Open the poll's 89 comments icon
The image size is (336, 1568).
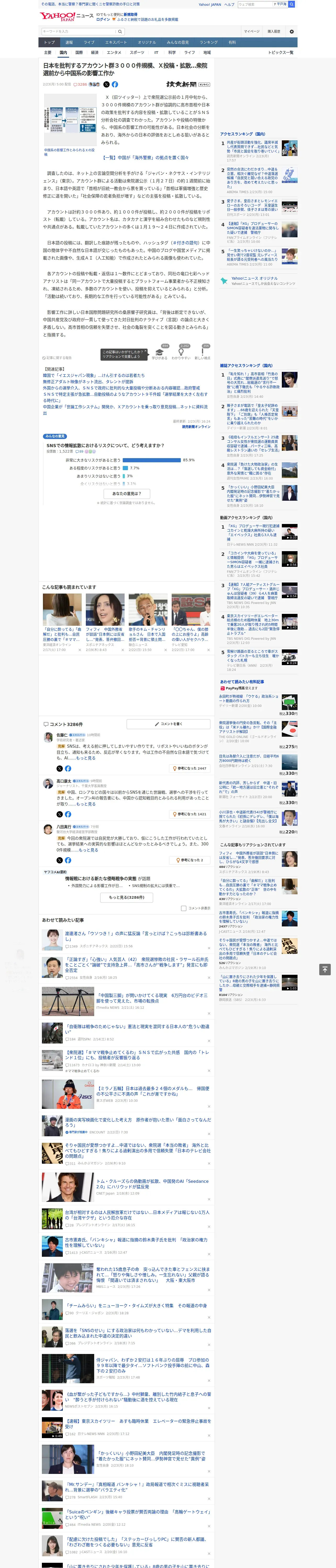[x=79, y=452]
